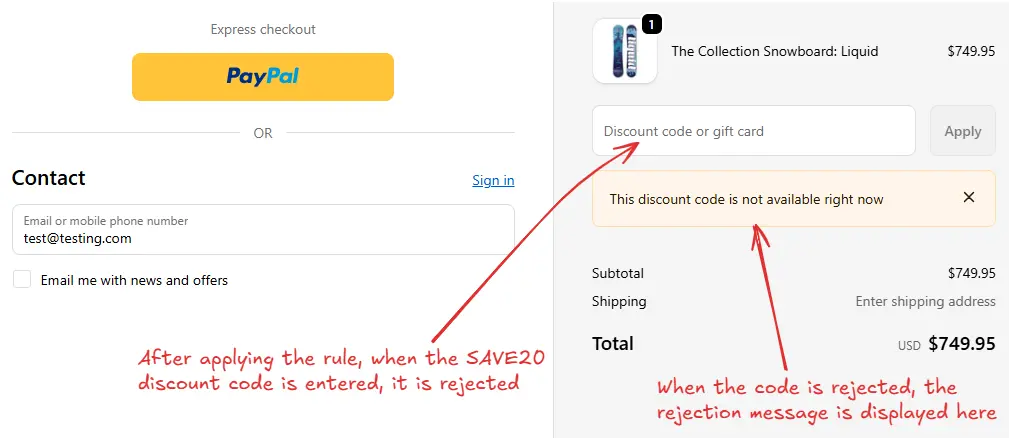This screenshot has height=438, width=1009.
Task: Click the Express checkout heading
Action: point(263,30)
